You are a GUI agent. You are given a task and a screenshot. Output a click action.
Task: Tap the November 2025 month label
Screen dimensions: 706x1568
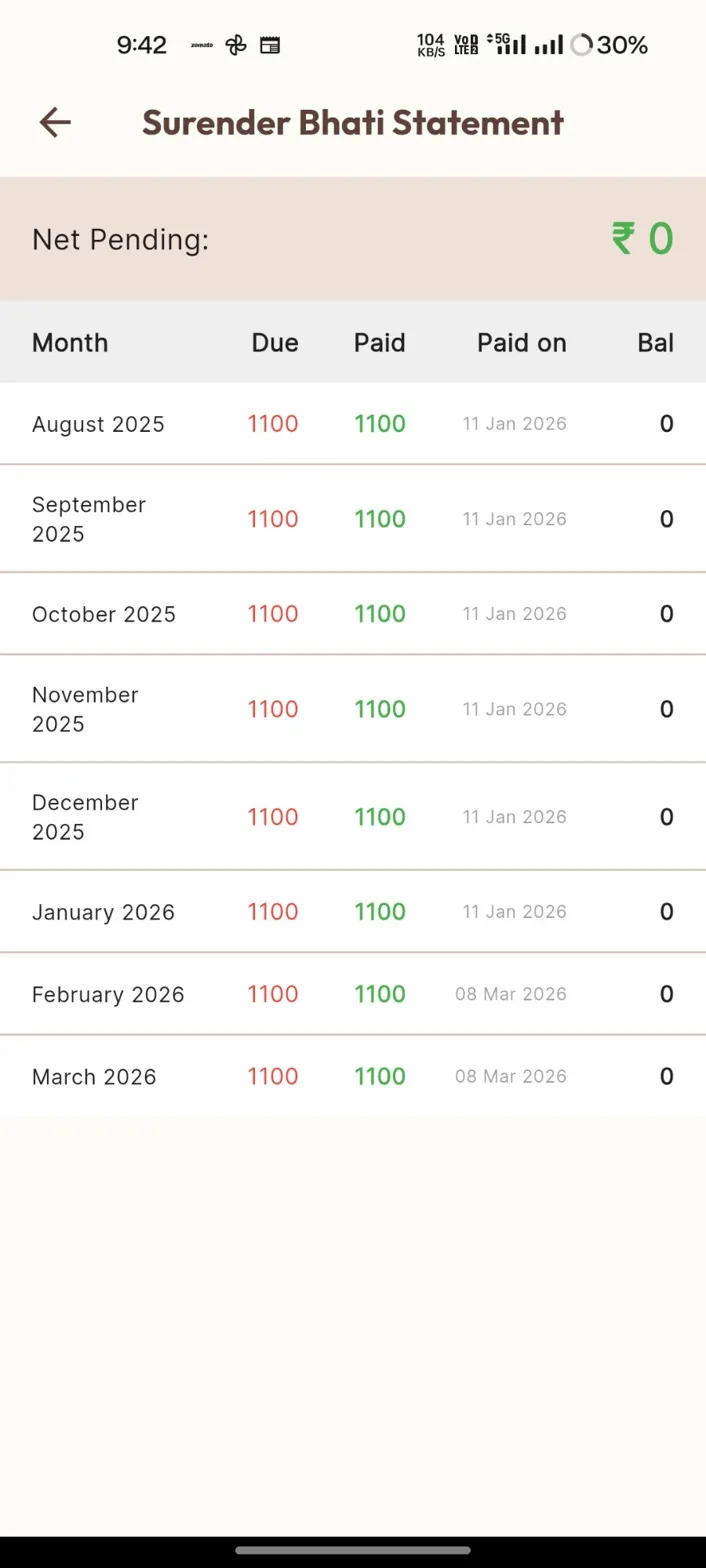tap(85, 709)
